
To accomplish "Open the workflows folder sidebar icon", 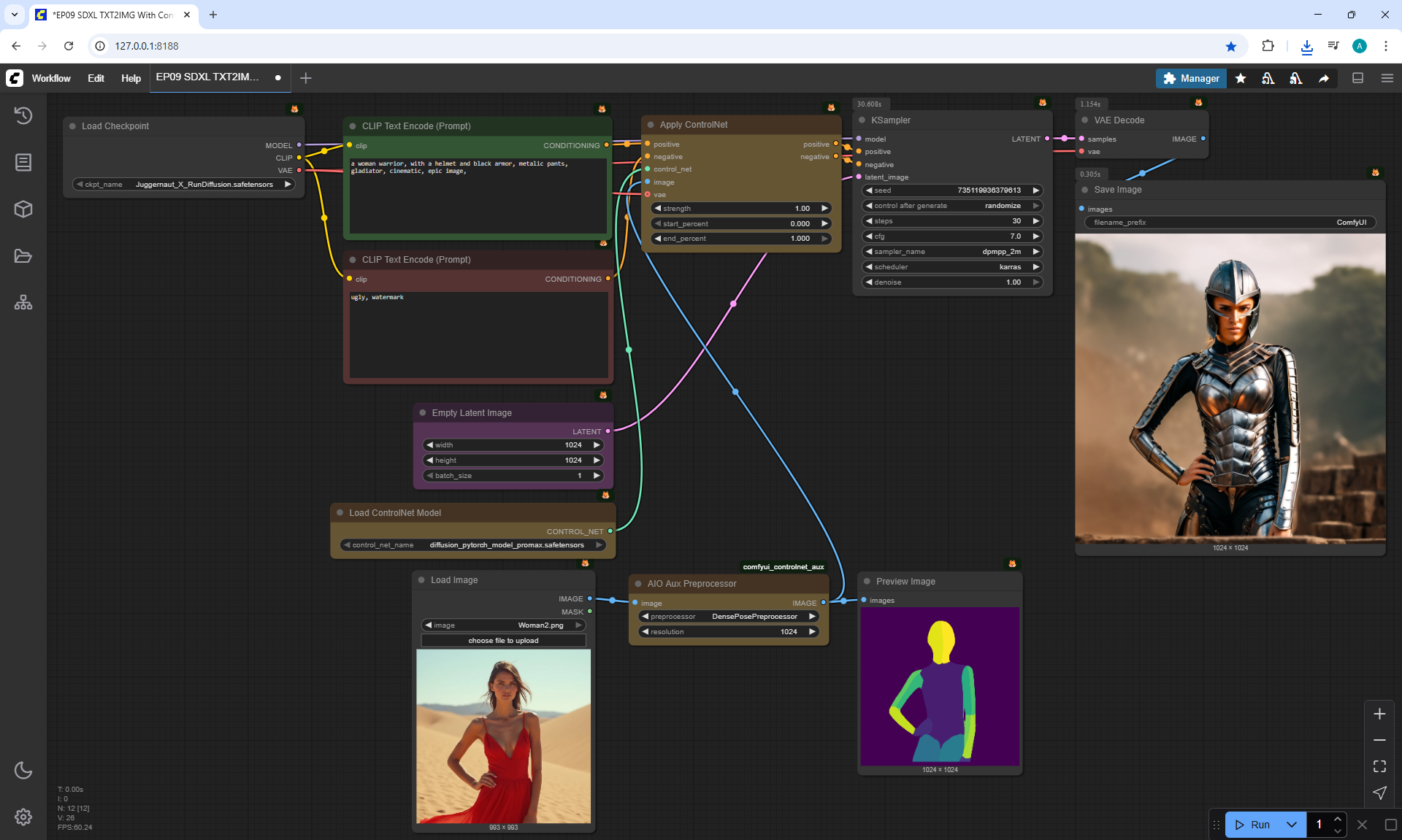I will click(x=23, y=256).
